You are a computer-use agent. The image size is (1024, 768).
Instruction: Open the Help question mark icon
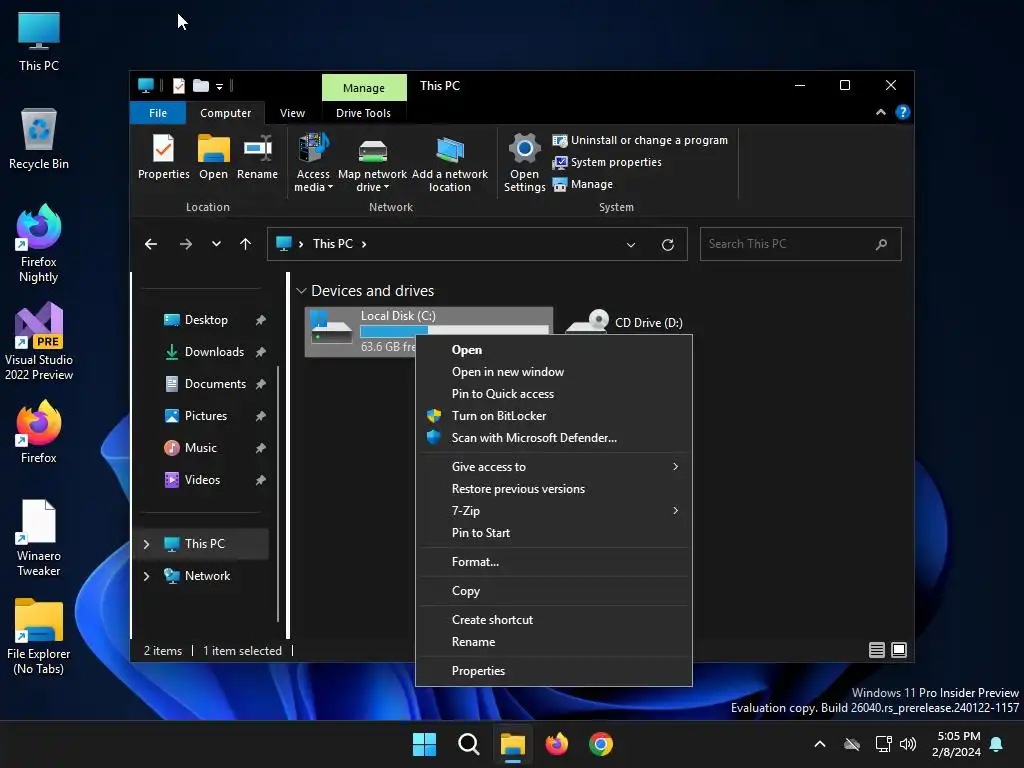pyautogui.click(x=903, y=112)
